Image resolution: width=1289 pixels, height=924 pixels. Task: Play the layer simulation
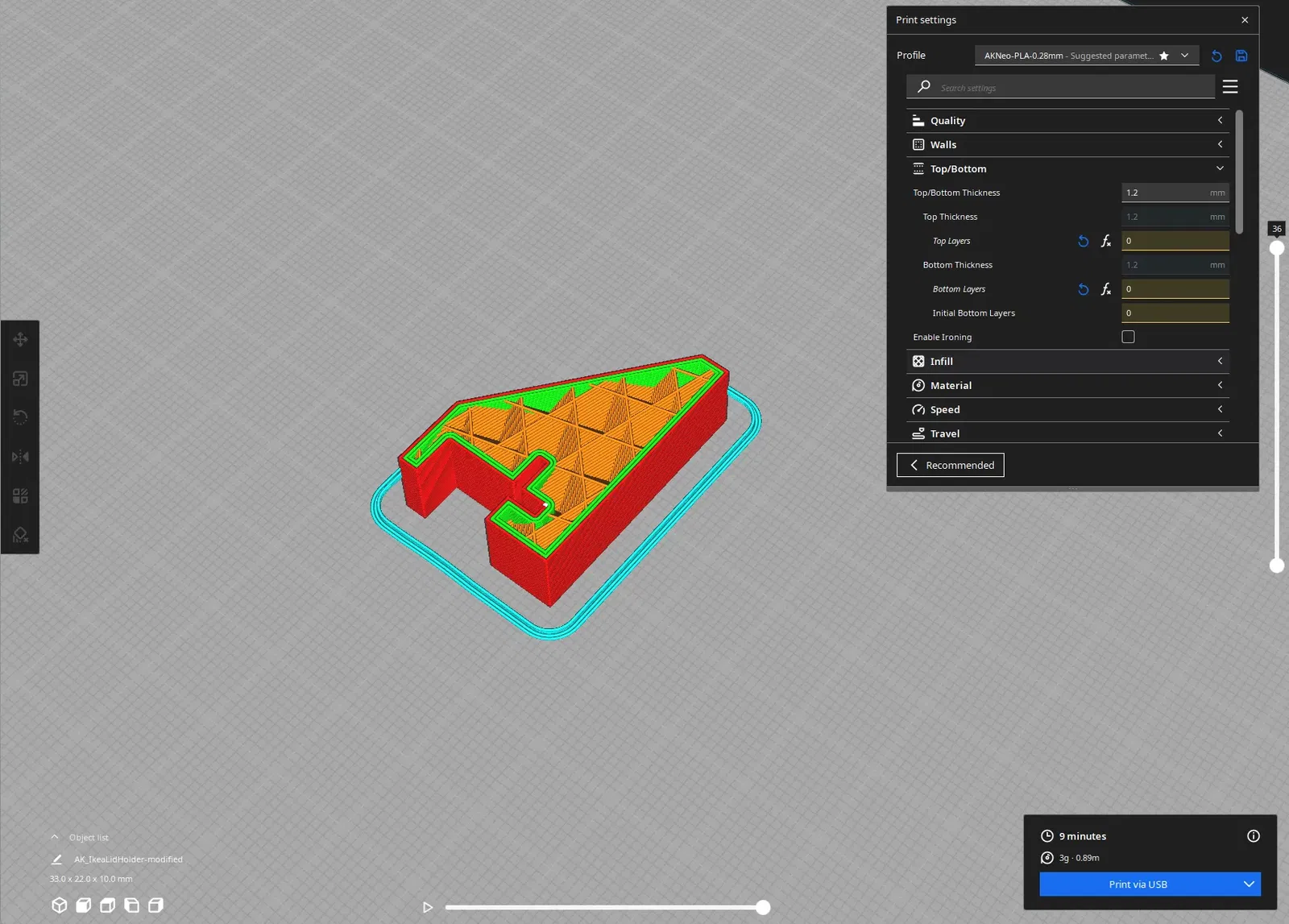[x=428, y=907]
